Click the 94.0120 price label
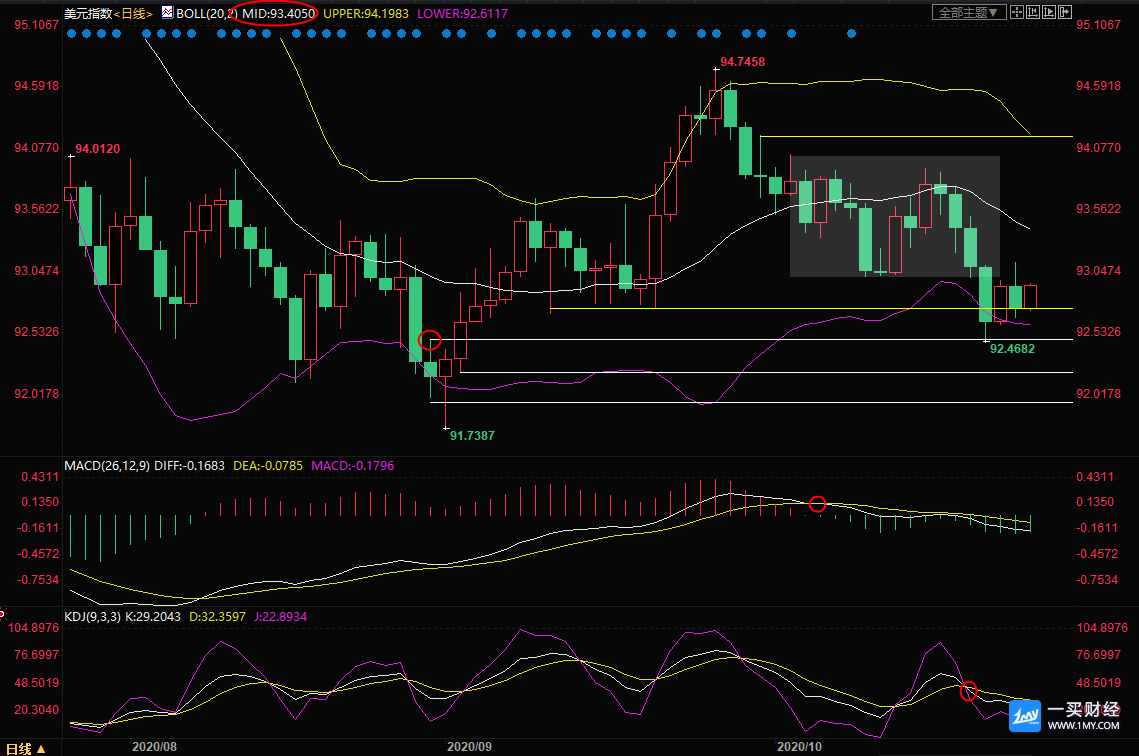This screenshot has width=1139, height=756. click(x=97, y=149)
